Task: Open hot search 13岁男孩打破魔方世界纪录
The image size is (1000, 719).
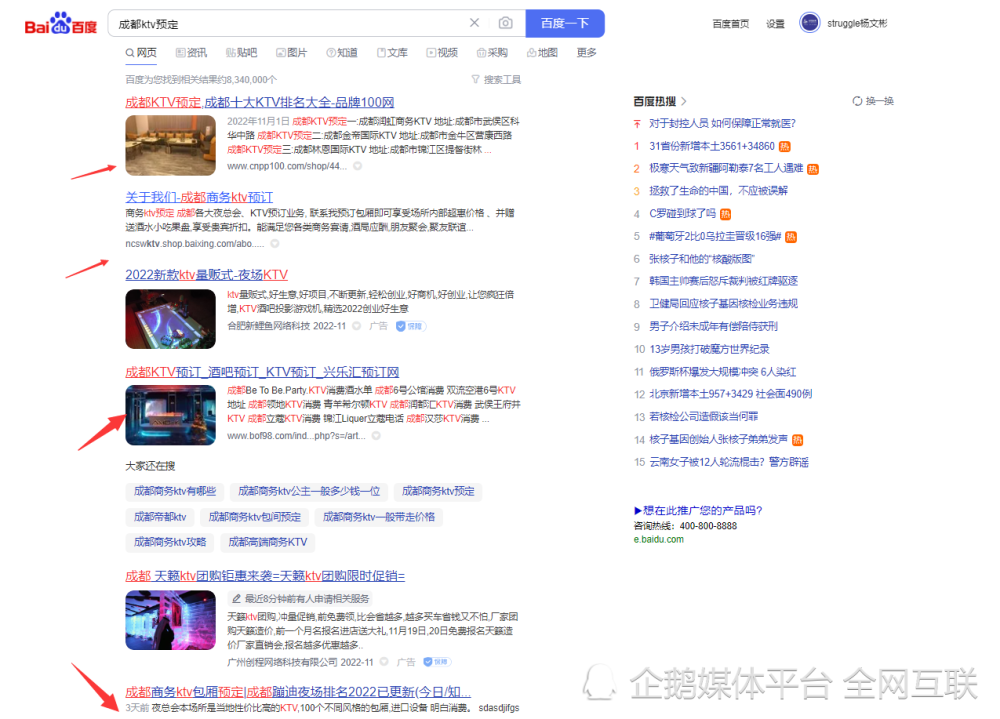Action: tap(709, 350)
